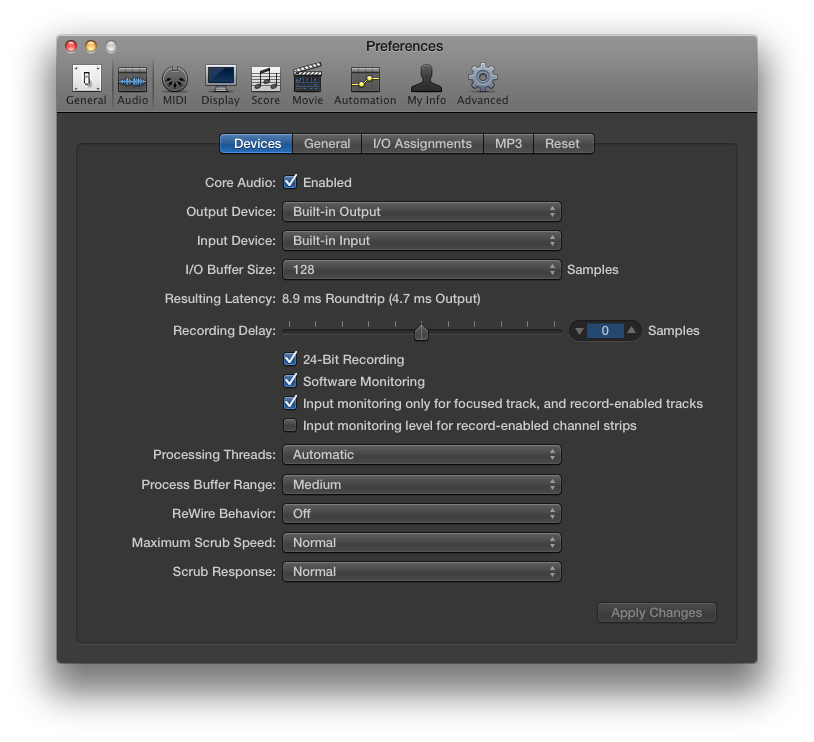Switch to the MP3 tab
Screen dimensions: 814x742
[508, 143]
